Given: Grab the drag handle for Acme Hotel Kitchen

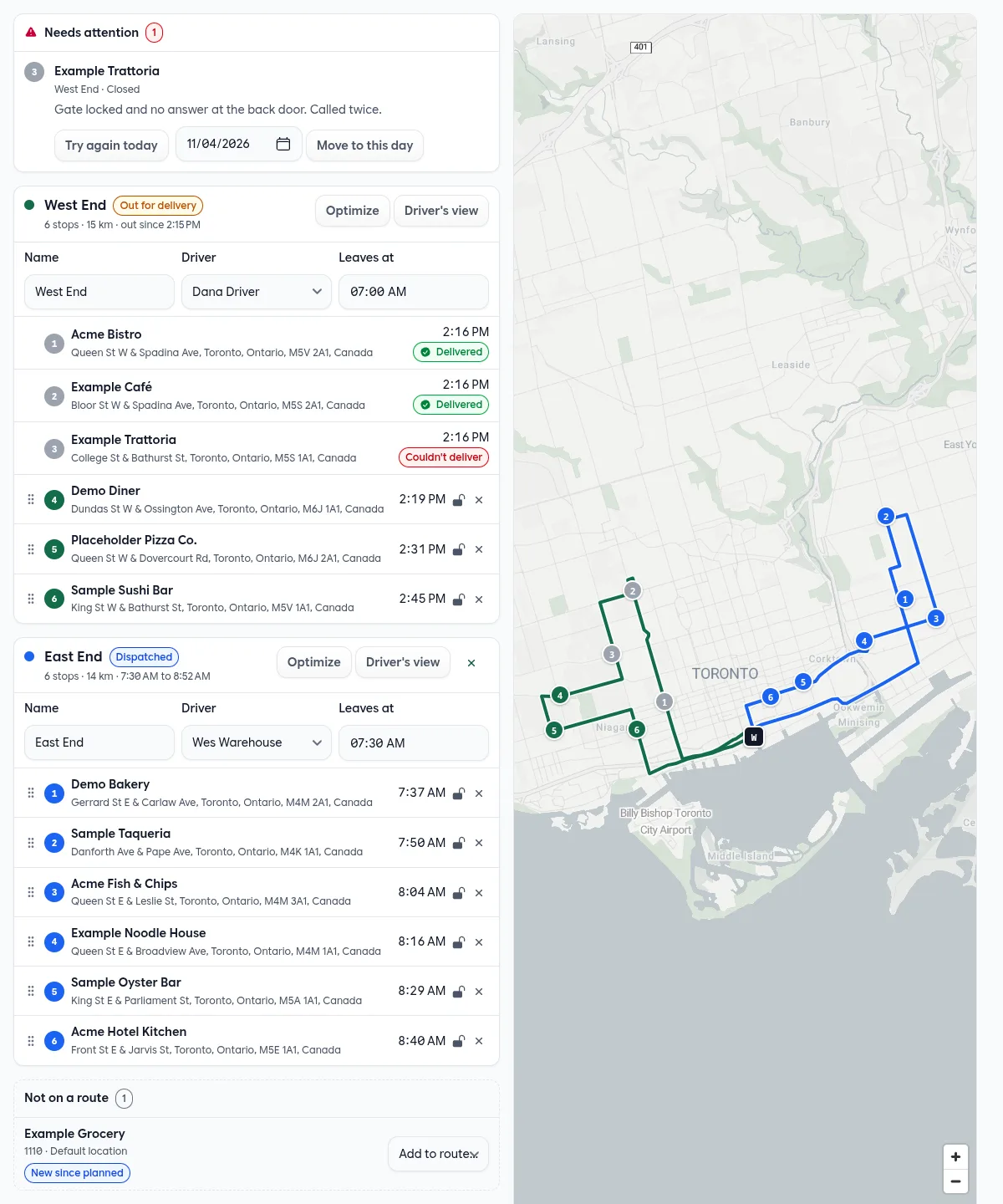Looking at the screenshot, I should (31, 1041).
